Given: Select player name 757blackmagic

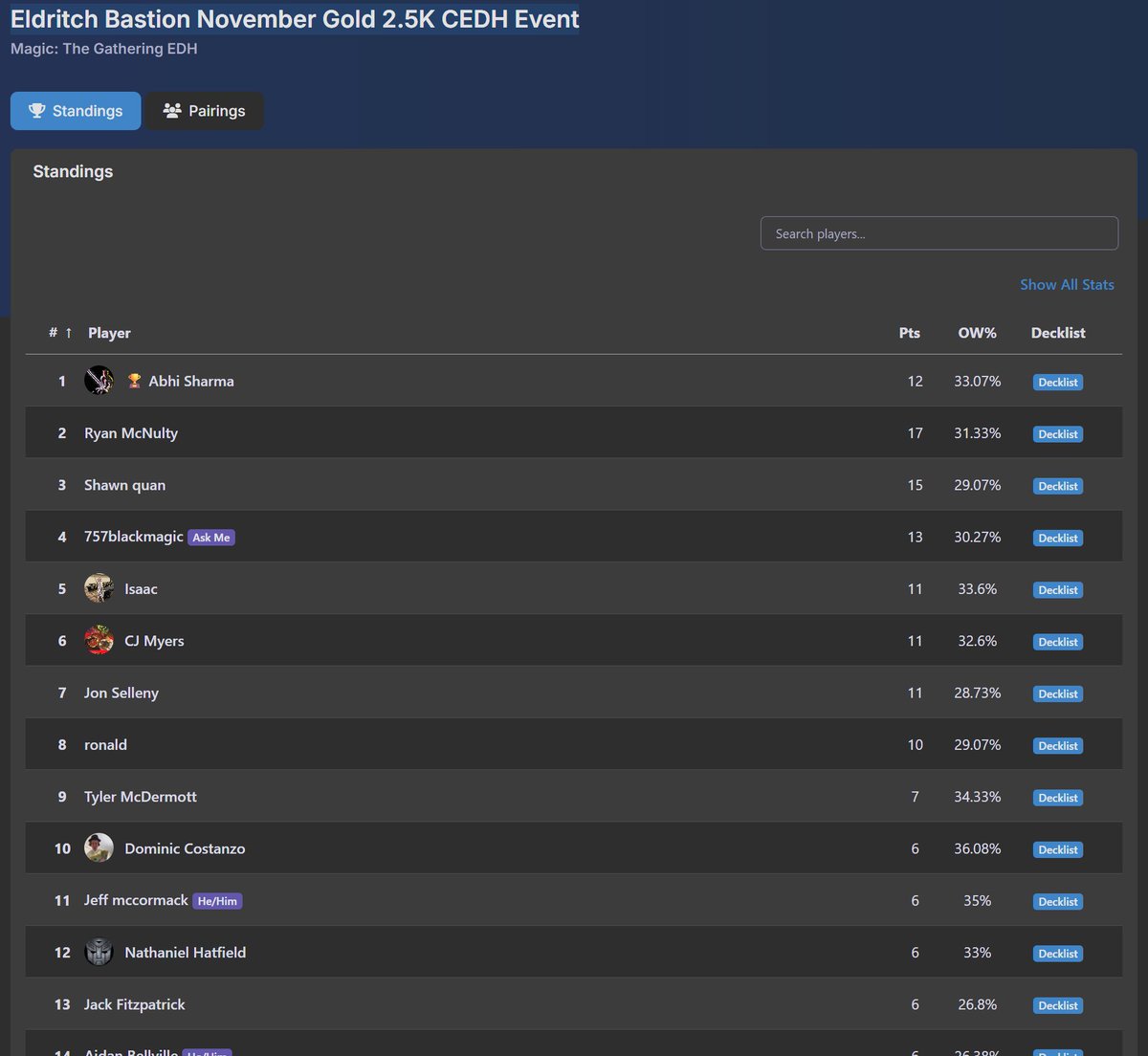Looking at the screenshot, I should 133,537.
